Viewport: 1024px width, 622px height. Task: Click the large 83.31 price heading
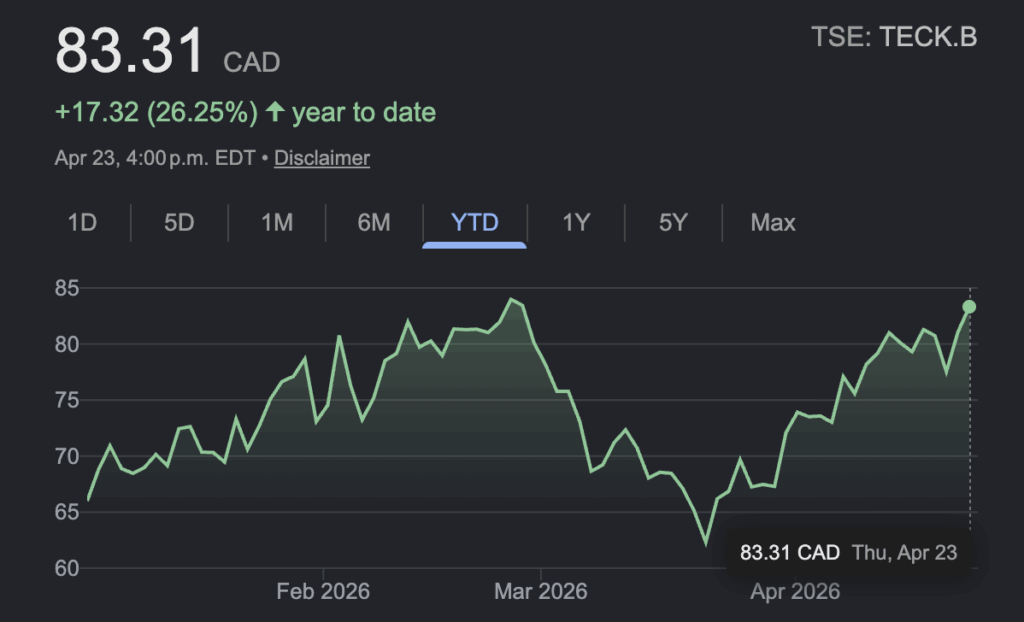coord(130,52)
